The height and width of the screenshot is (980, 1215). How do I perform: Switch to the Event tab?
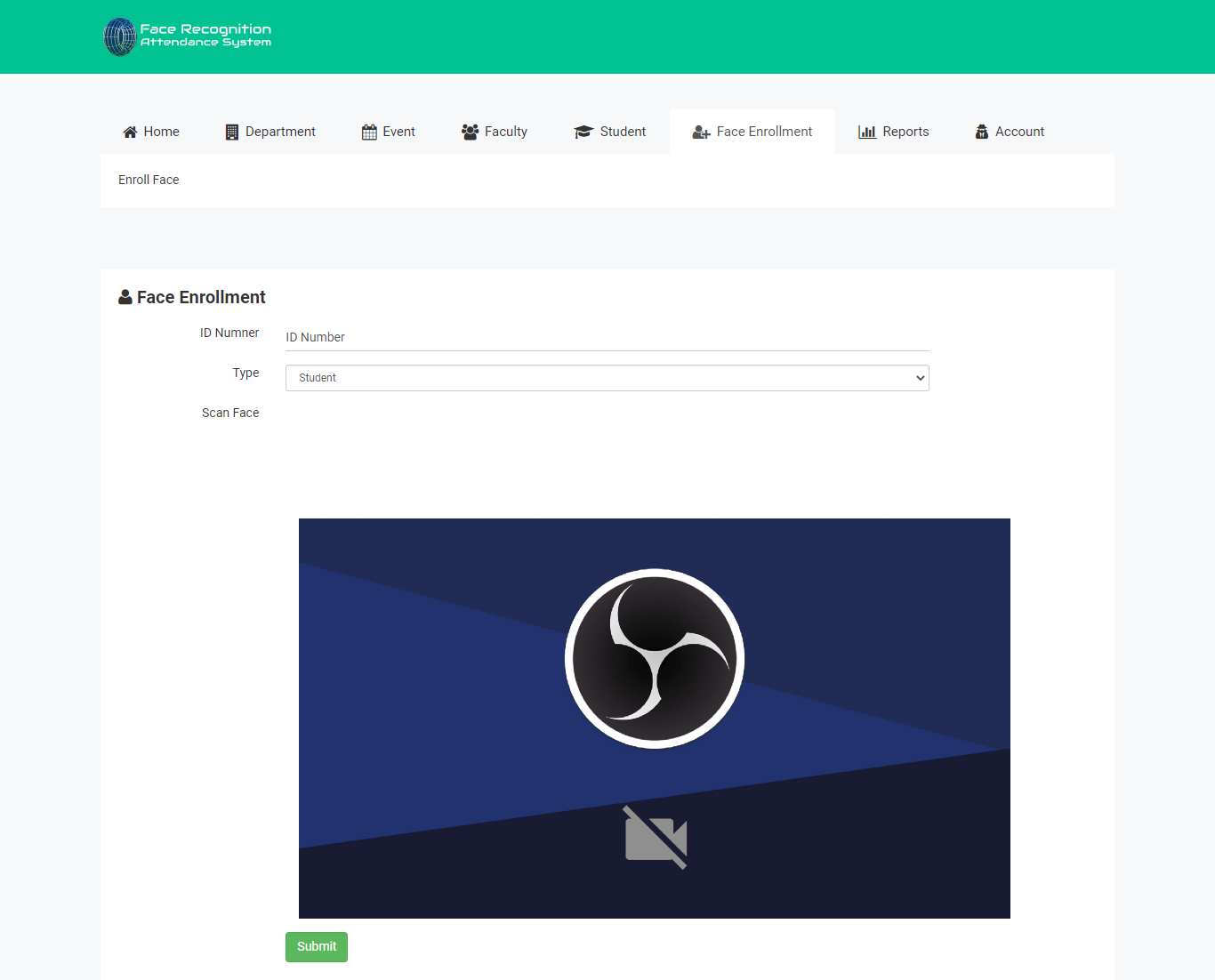click(x=389, y=132)
